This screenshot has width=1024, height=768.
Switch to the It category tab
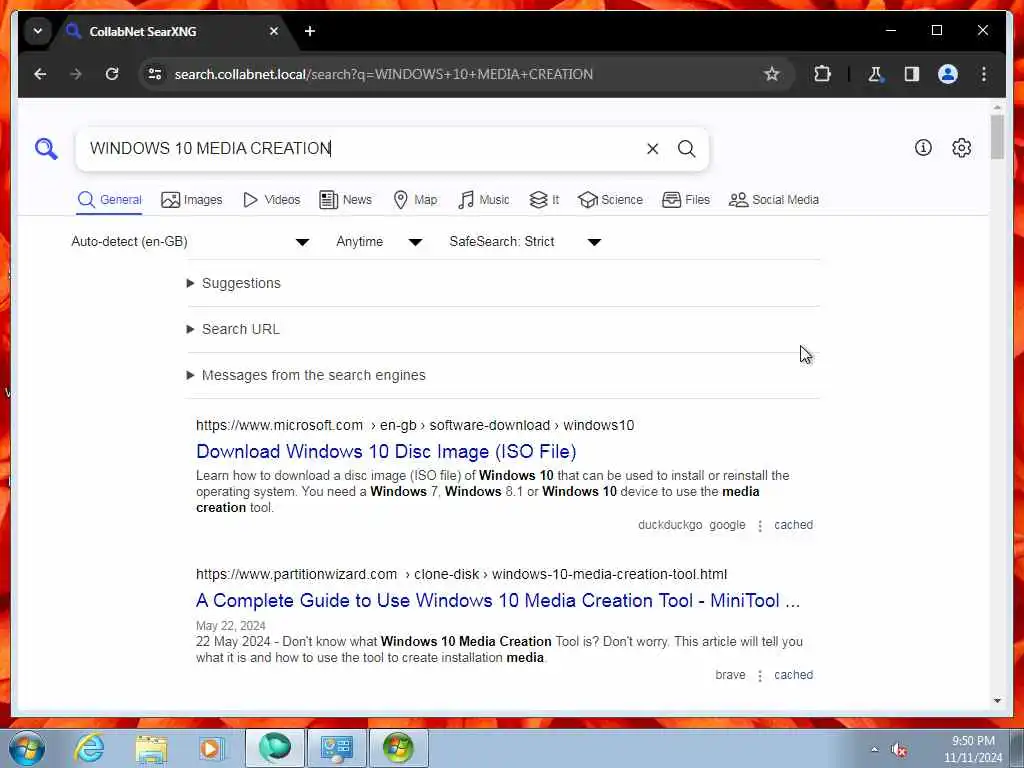click(544, 200)
